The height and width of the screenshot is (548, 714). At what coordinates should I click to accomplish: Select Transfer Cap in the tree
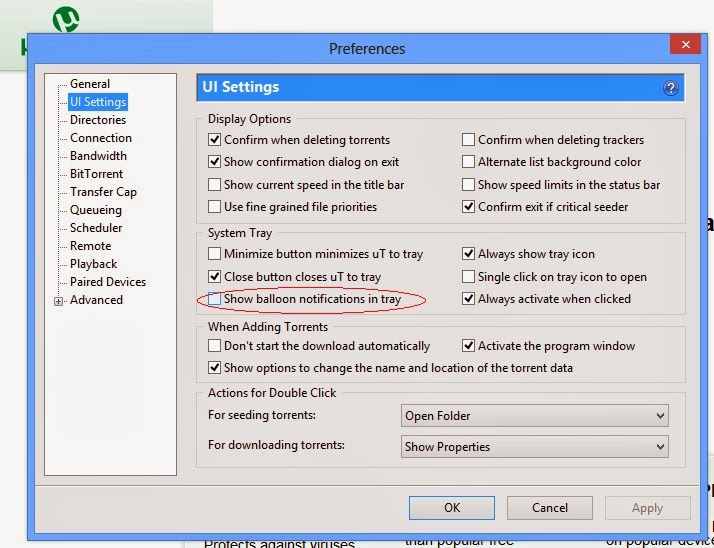coord(103,192)
